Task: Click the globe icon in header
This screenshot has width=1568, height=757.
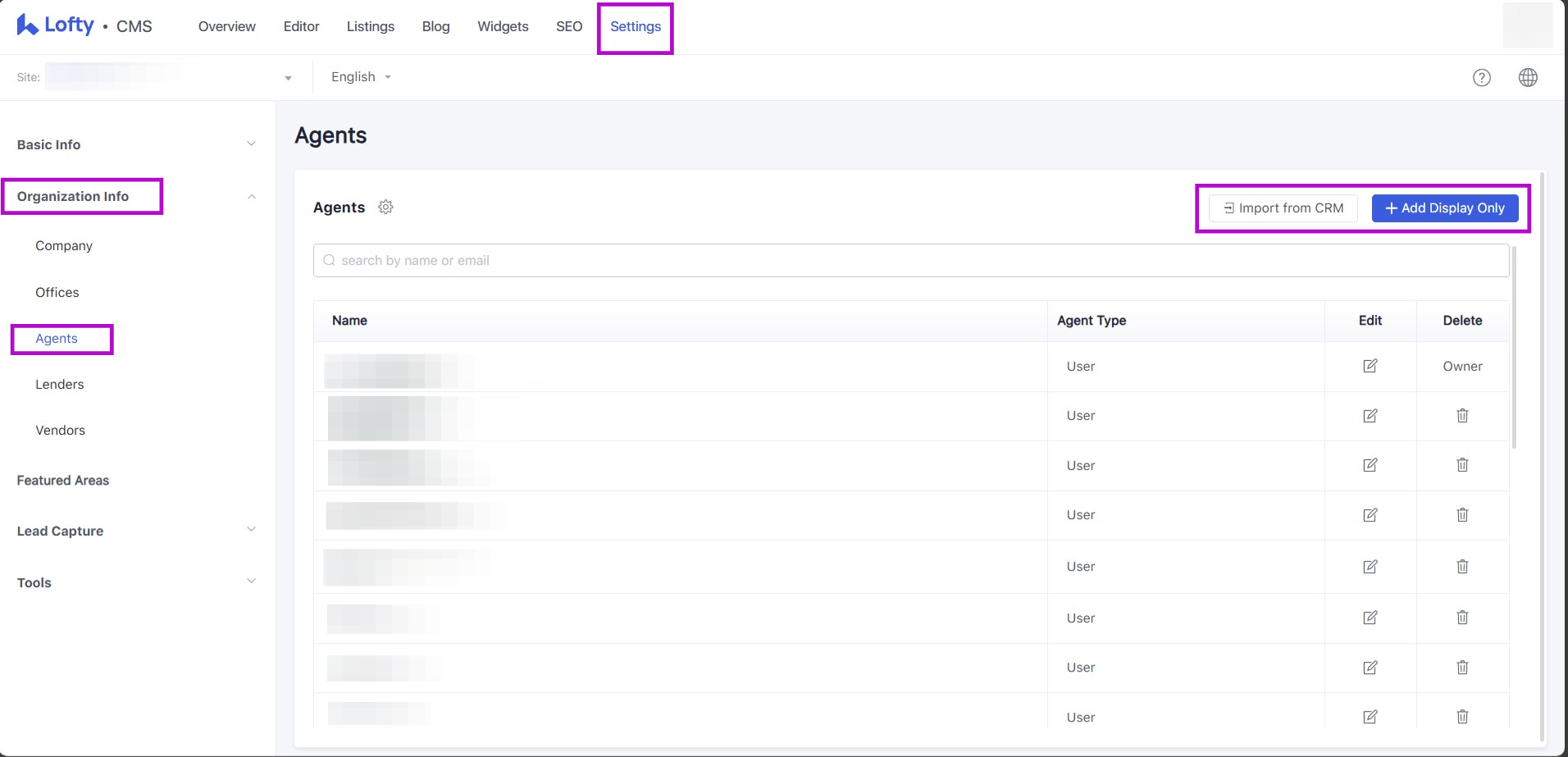Action: pyautogui.click(x=1528, y=78)
